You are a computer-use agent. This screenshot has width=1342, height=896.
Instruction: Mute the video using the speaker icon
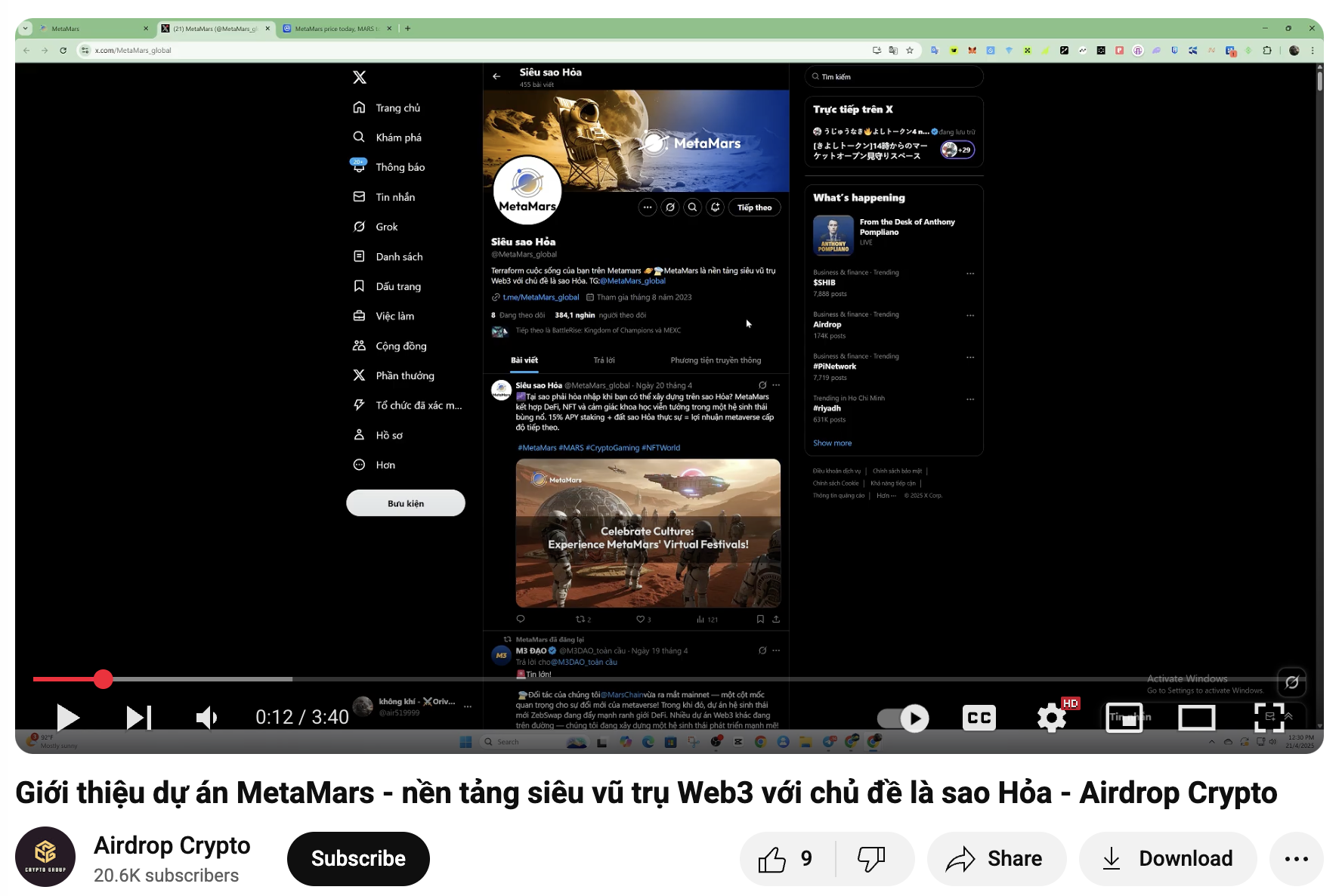click(x=206, y=717)
